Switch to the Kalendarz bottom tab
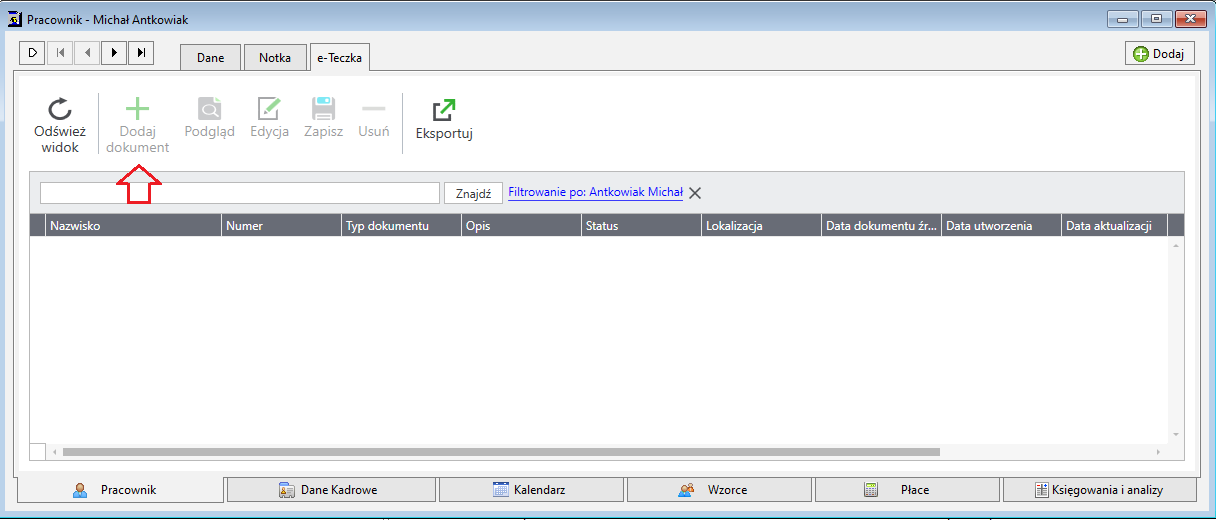Screen dimensions: 1216x520 [x=532, y=490]
